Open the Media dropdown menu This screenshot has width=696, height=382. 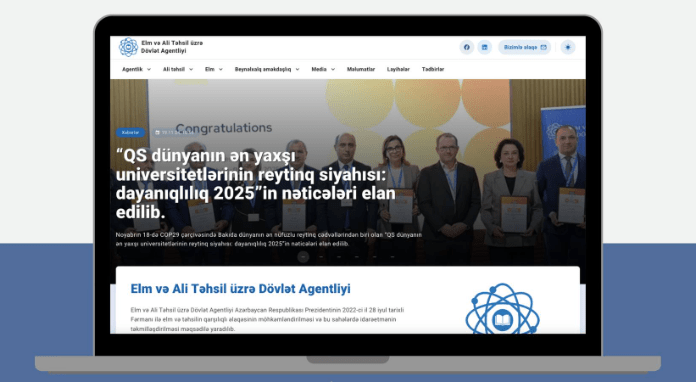[x=323, y=69]
